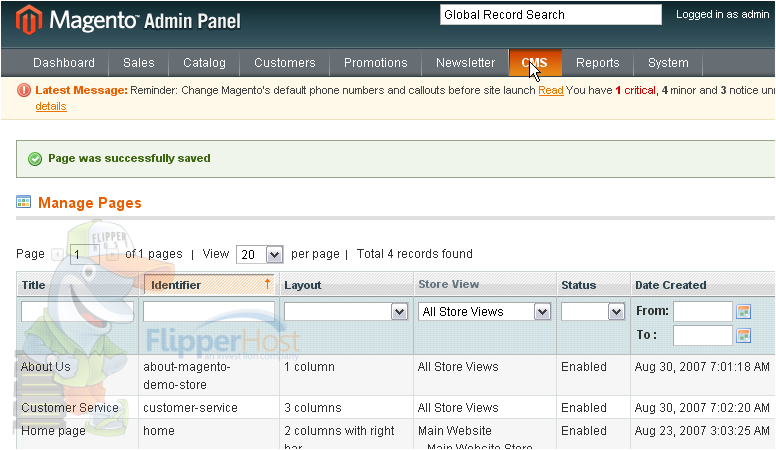The width and height of the screenshot is (776, 450).
Task: Click the Read link in latest message
Action: pos(551,91)
